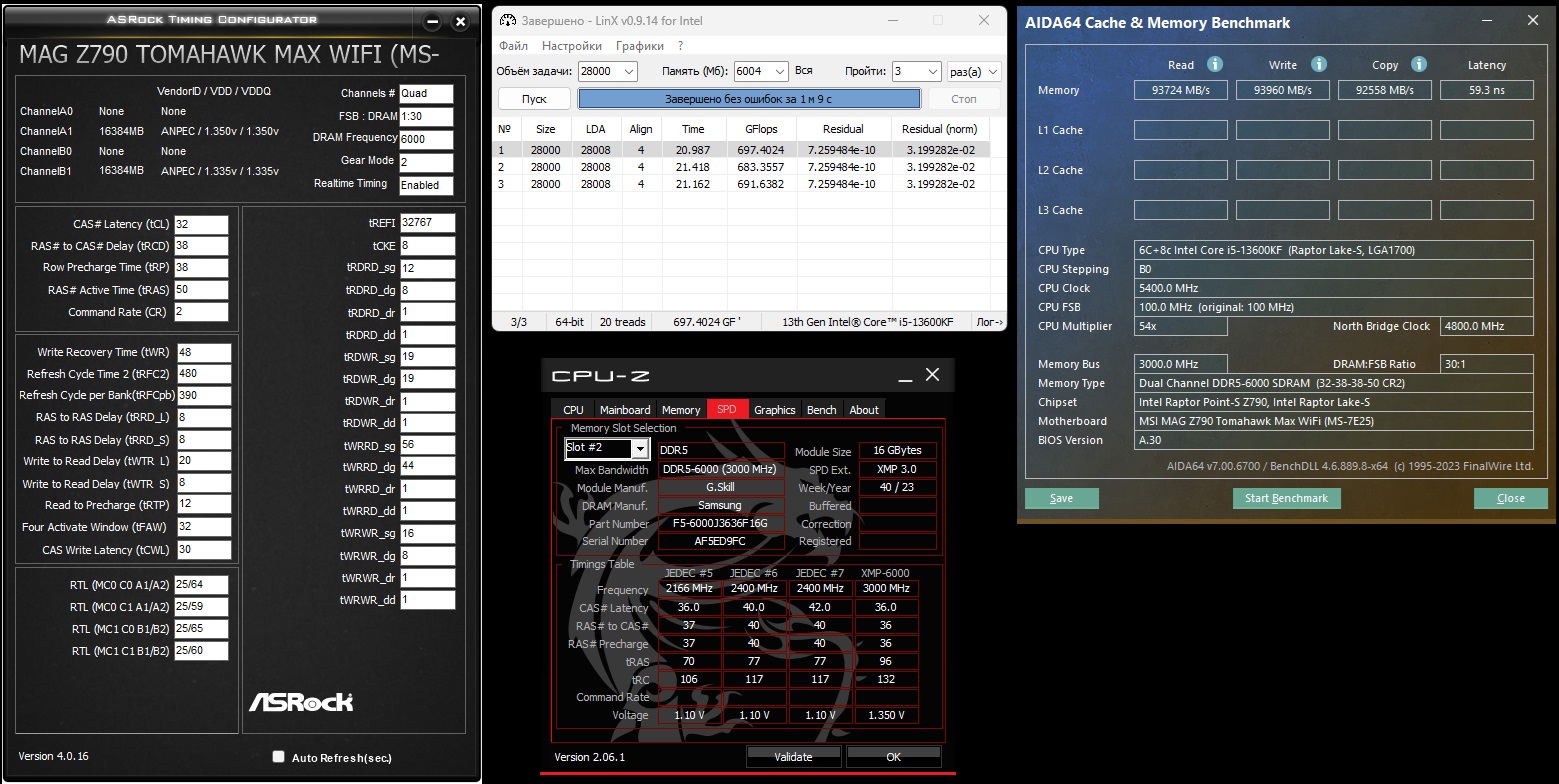Click the Residual (norm) column header
The height and width of the screenshot is (784, 1559).
(x=941, y=129)
